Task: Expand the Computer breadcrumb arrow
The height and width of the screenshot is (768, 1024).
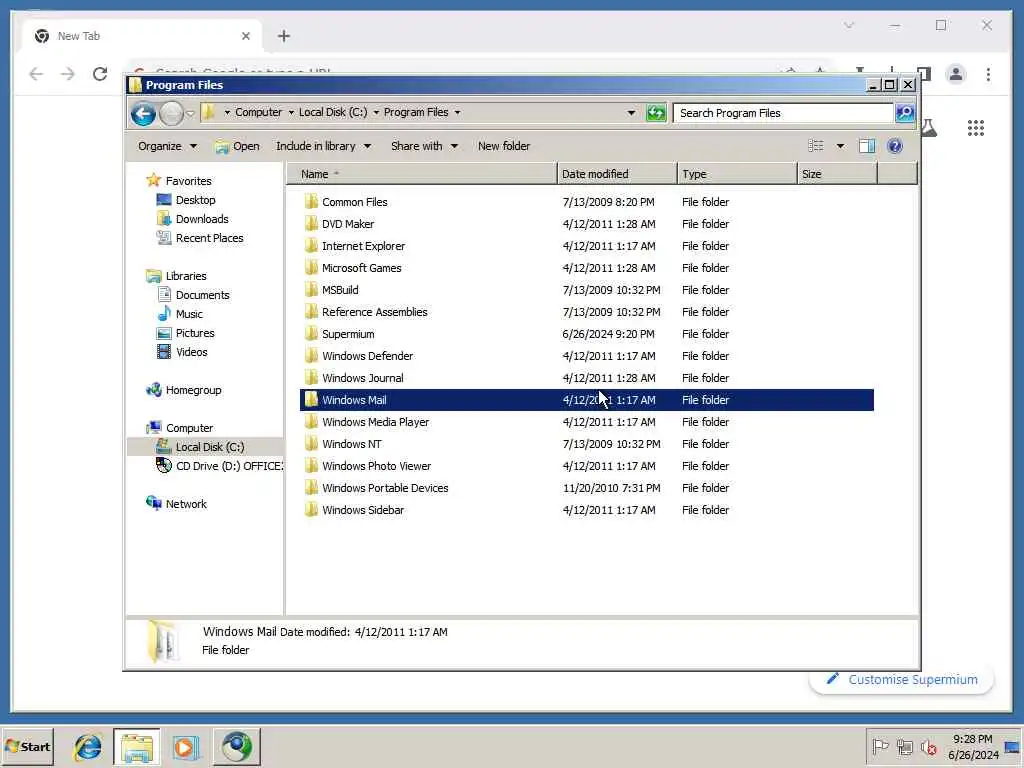Action: point(291,112)
